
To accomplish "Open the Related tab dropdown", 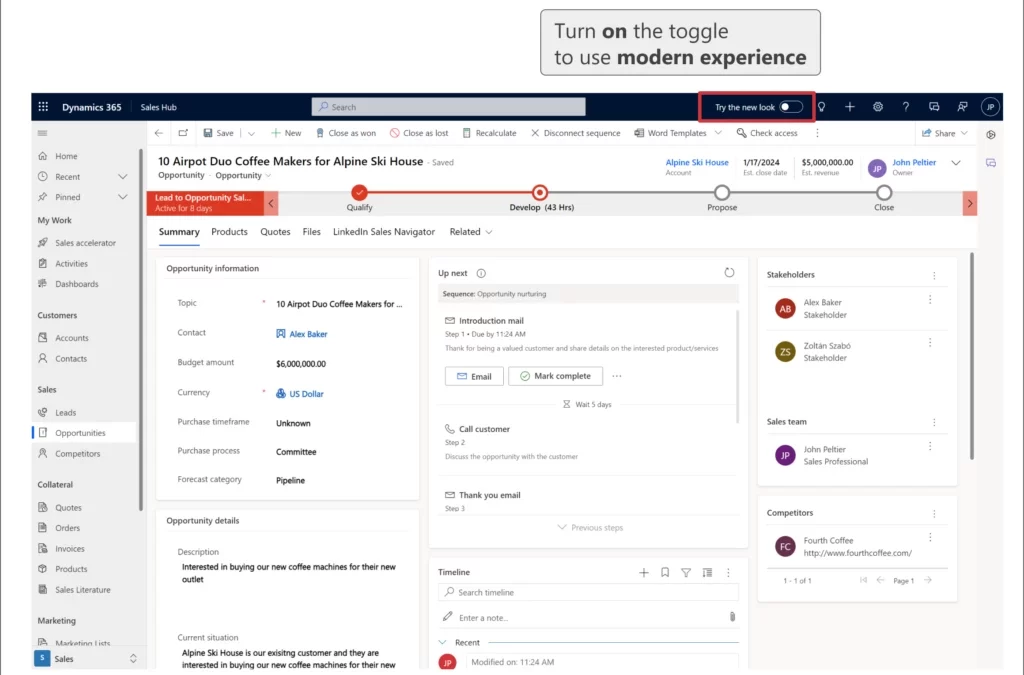I will click(471, 232).
